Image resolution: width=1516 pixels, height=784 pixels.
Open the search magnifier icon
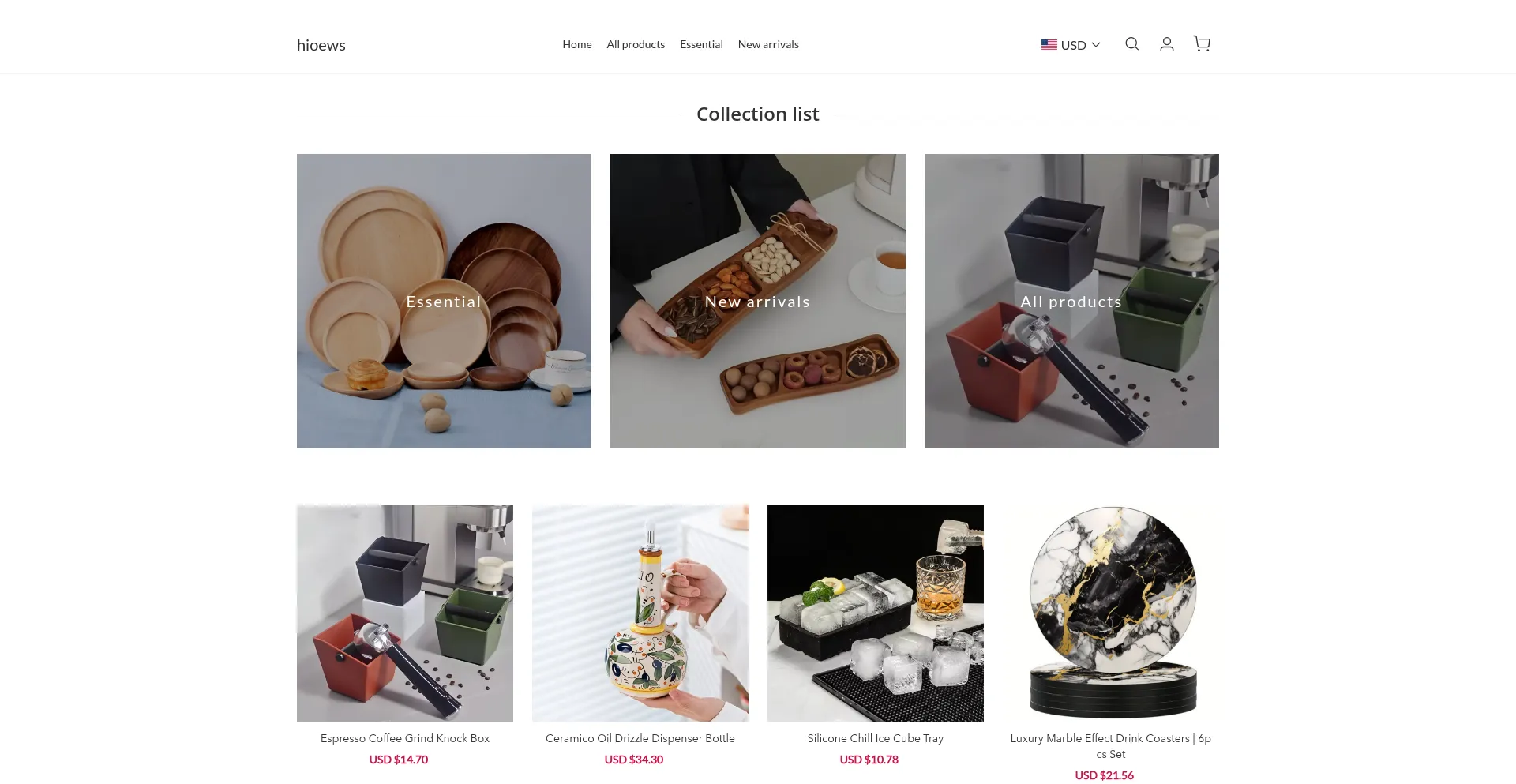tap(1131, 44)
